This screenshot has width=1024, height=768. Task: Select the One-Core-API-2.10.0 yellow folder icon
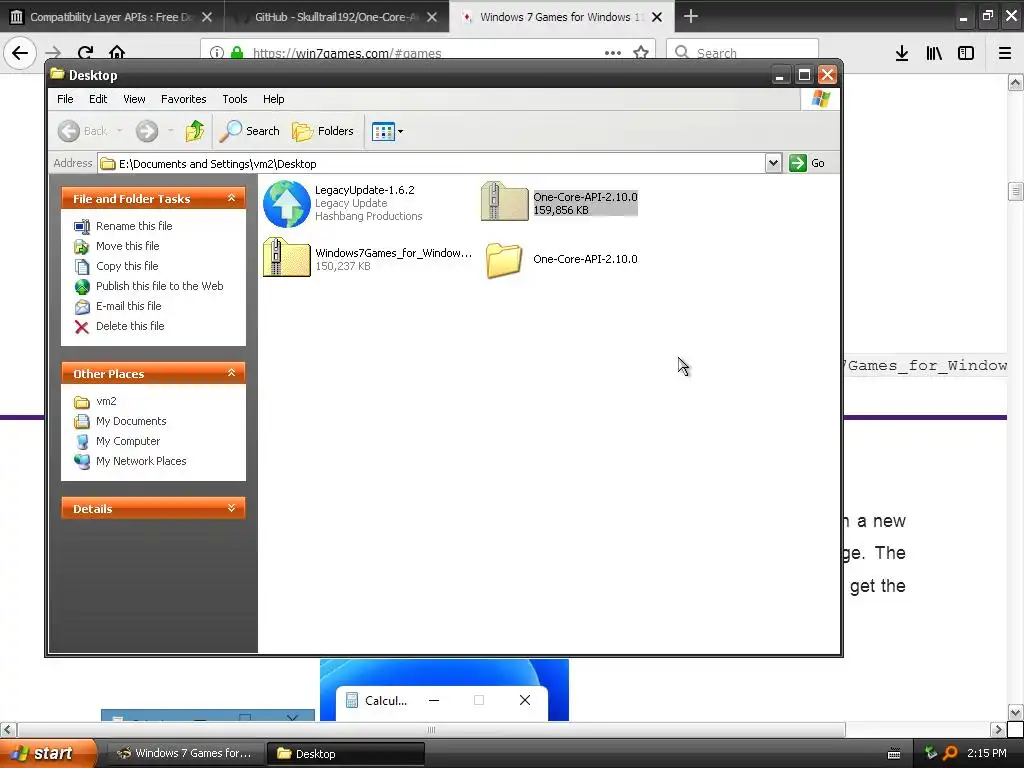pos(504,260)
